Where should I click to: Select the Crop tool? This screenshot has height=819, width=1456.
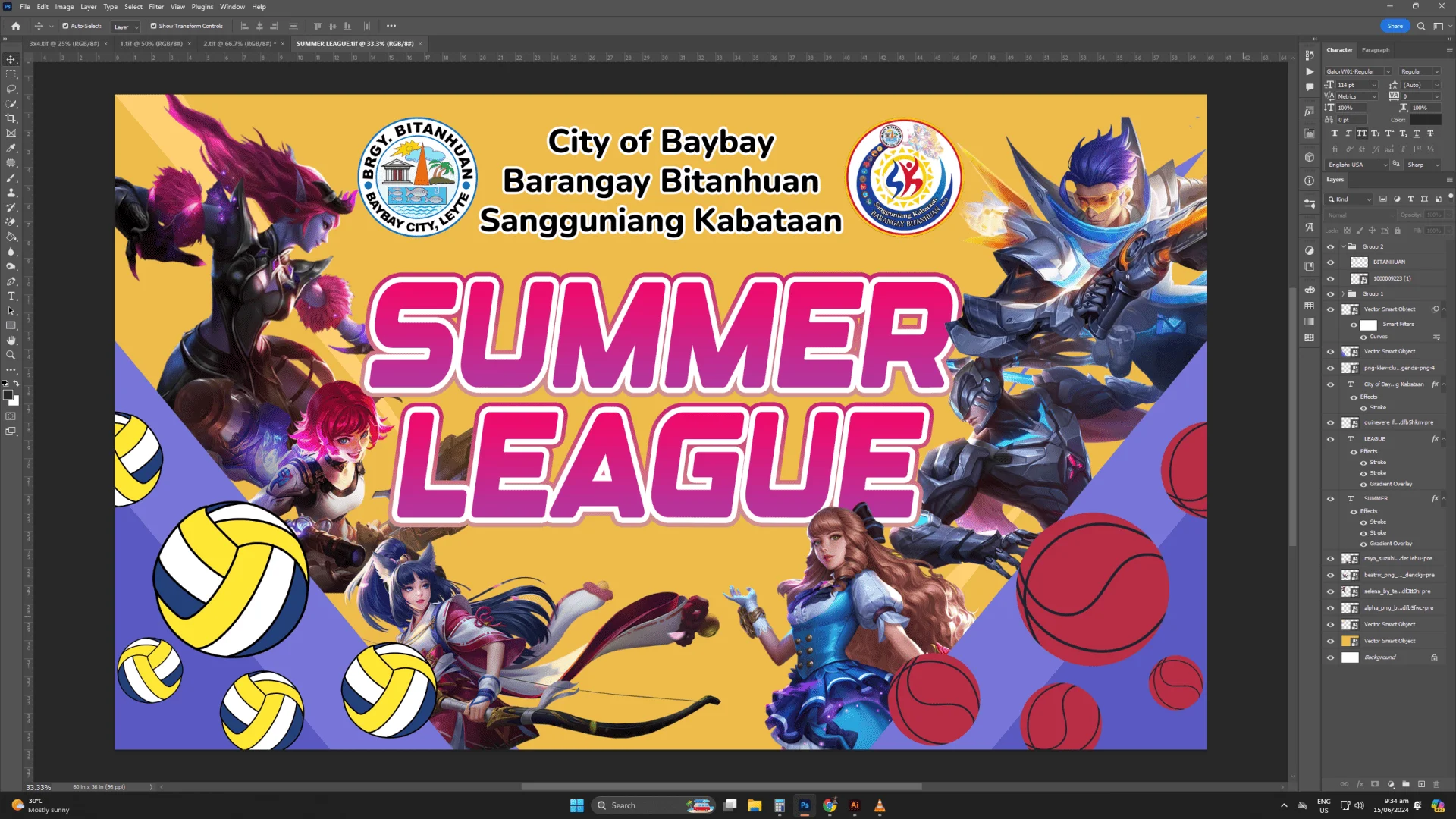(x=11, y=118)
